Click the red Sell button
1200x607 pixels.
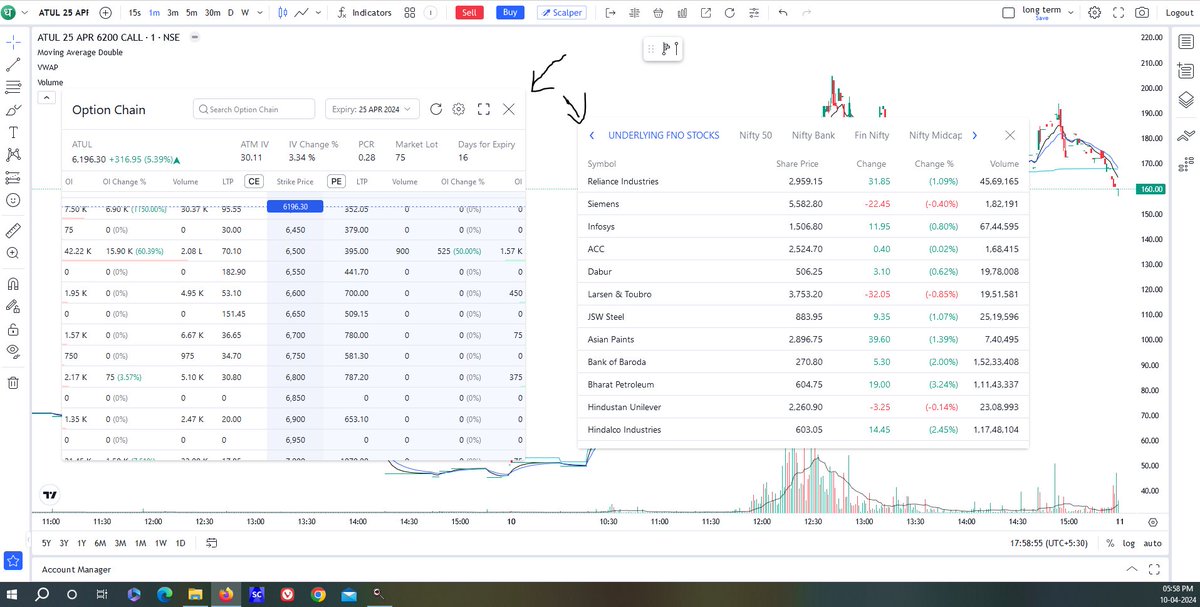pyautogui.click(x=468, y=13)
